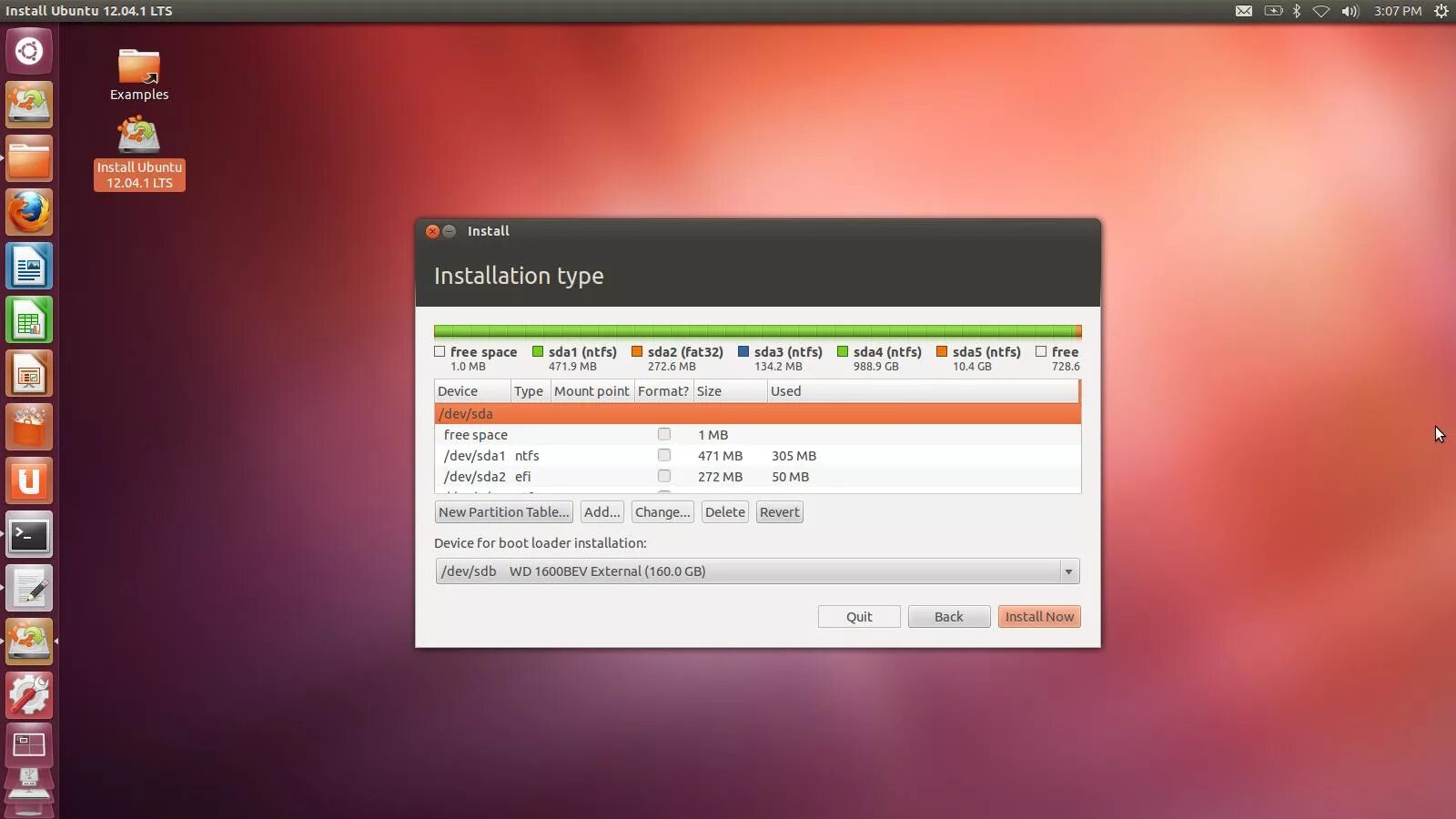
Task: Quit the installer
Action: [859, 617]
